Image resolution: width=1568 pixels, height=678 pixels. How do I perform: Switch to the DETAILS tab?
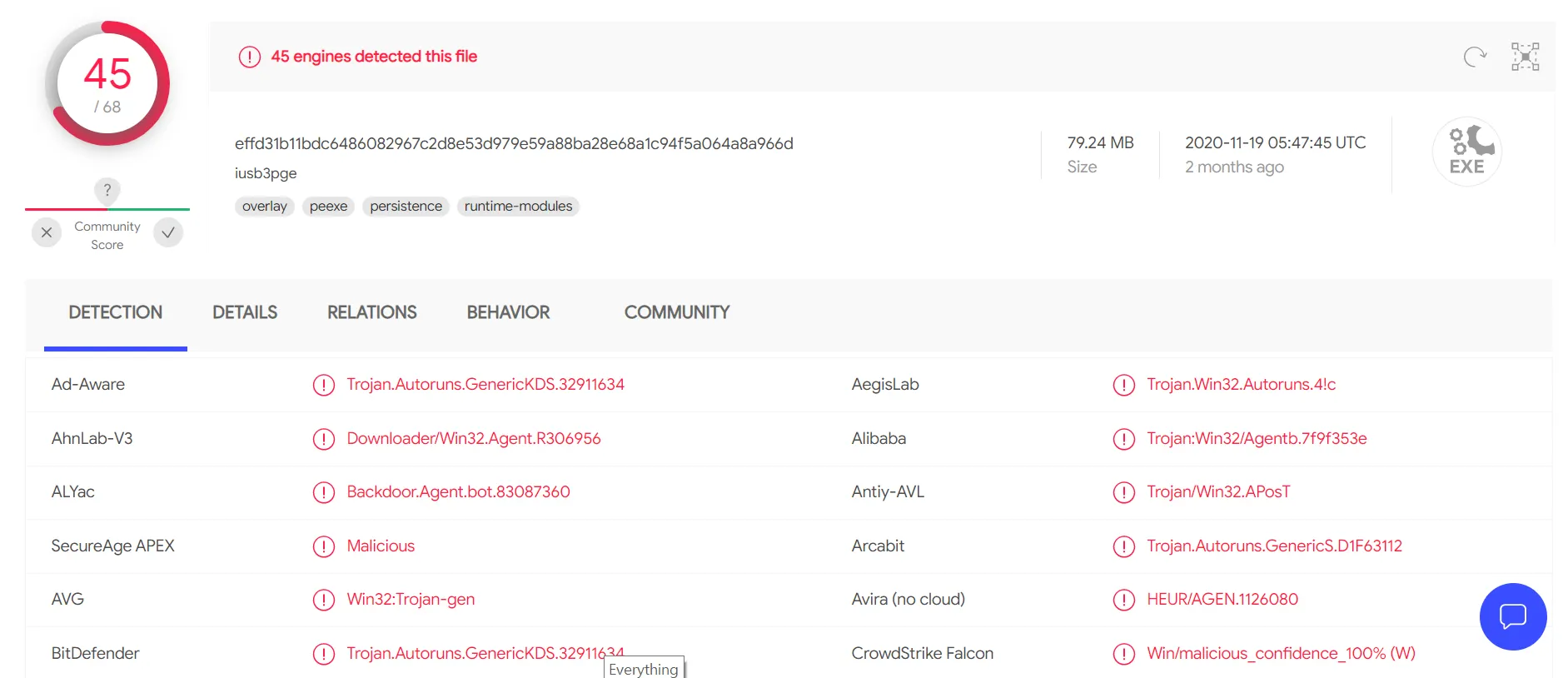coord(245,312)
